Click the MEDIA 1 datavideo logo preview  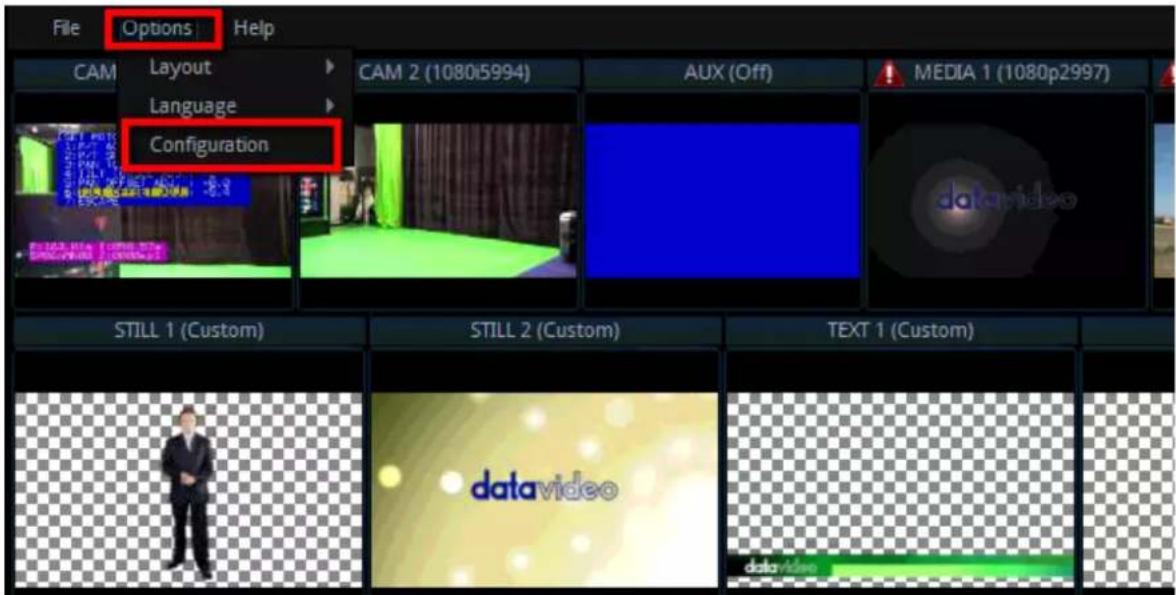(x=1007, y=200)
